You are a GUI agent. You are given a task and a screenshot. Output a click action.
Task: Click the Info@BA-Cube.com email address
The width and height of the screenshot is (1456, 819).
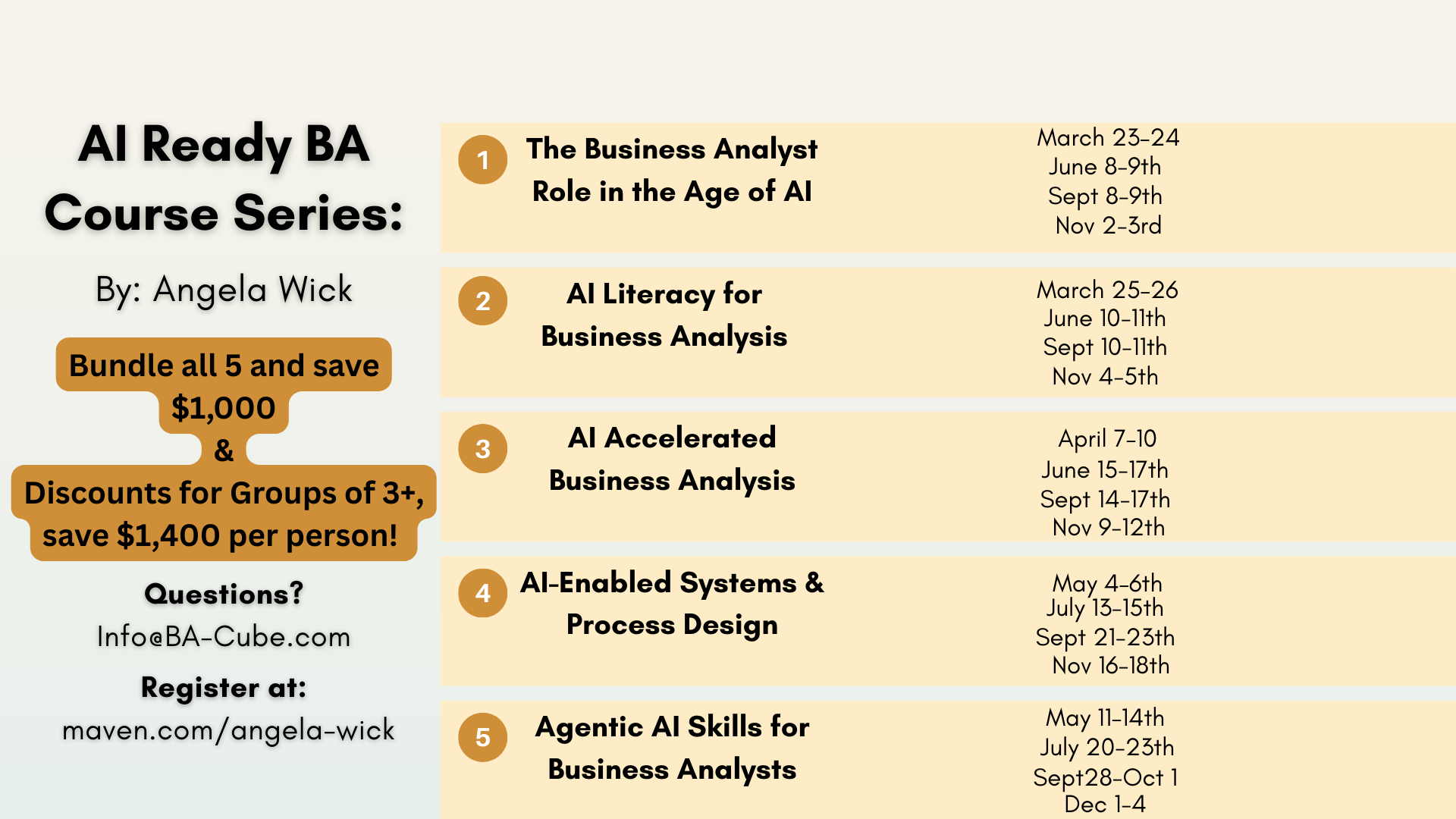224,636
